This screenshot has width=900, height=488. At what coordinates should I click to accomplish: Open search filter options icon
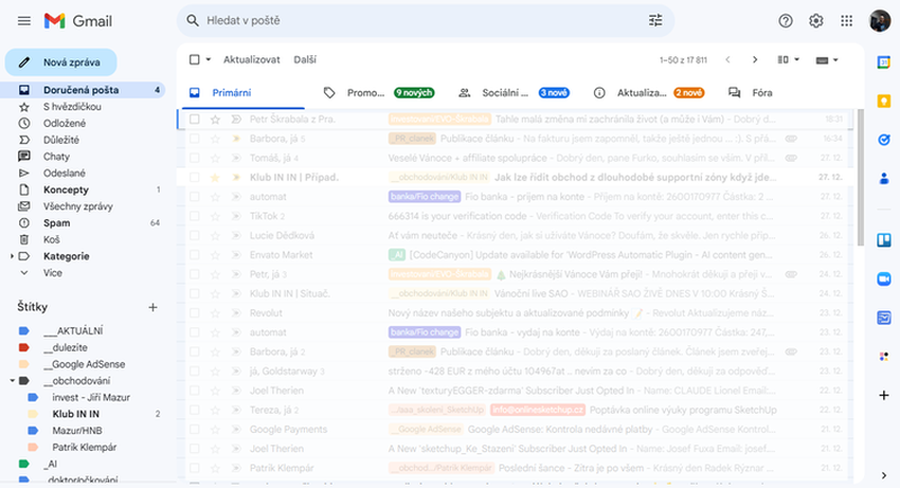coord(655,21)
